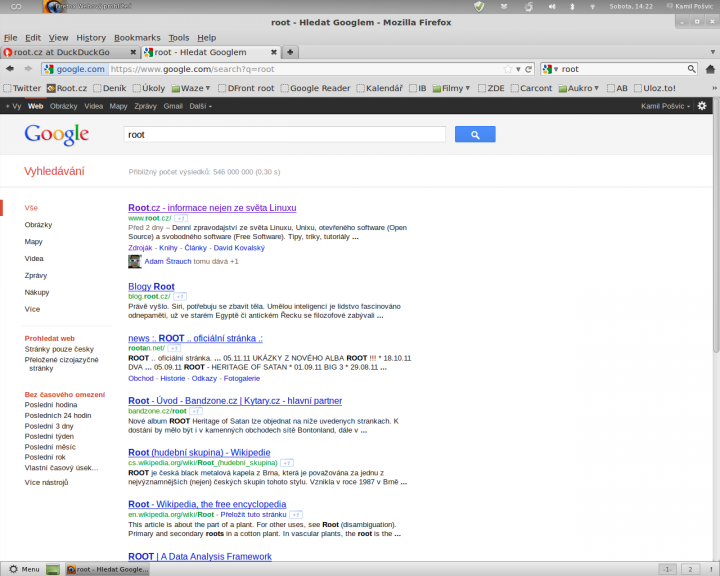The height and width of the screenshot is (576, 720).
Task: Open the Bookmarks menu
Action: 137,38
